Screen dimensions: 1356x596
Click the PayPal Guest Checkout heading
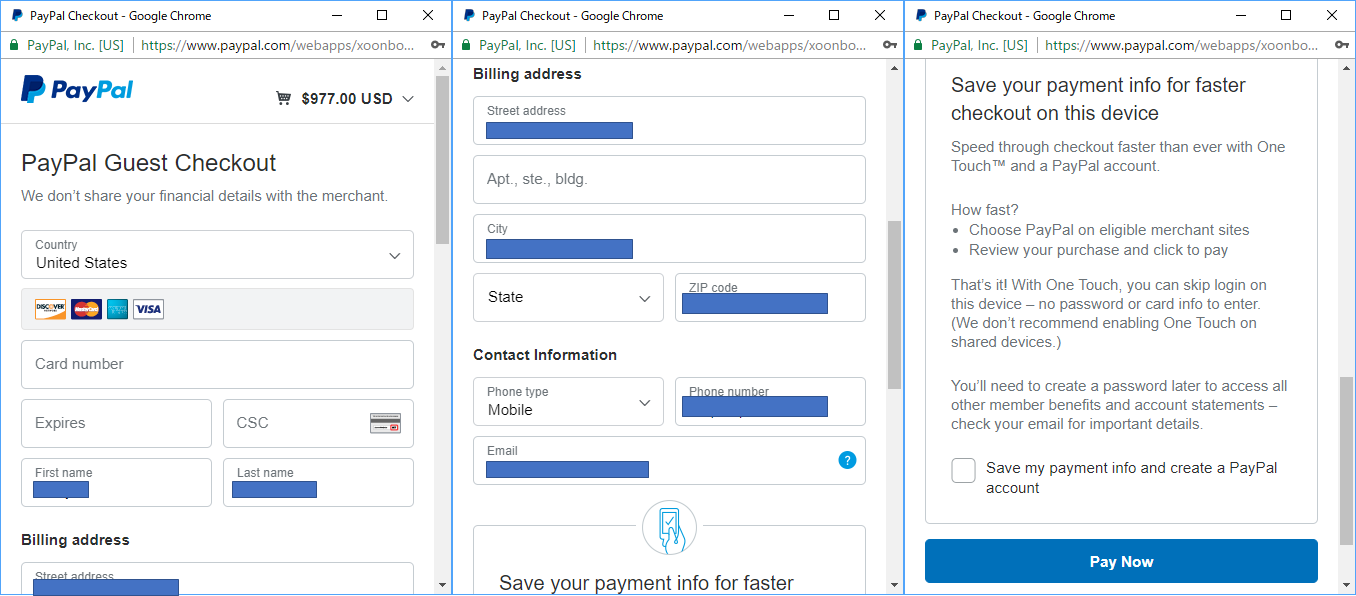point(149,163)
